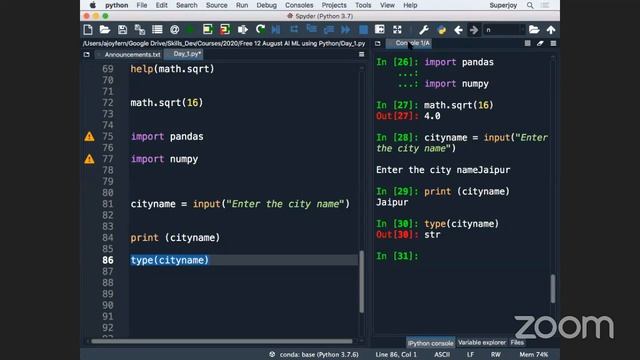The width and height of the screenshot is (640, 360).
Task: Switch to Announcements.txt tab
Action: pyautogui.click(x=132, y=54)
